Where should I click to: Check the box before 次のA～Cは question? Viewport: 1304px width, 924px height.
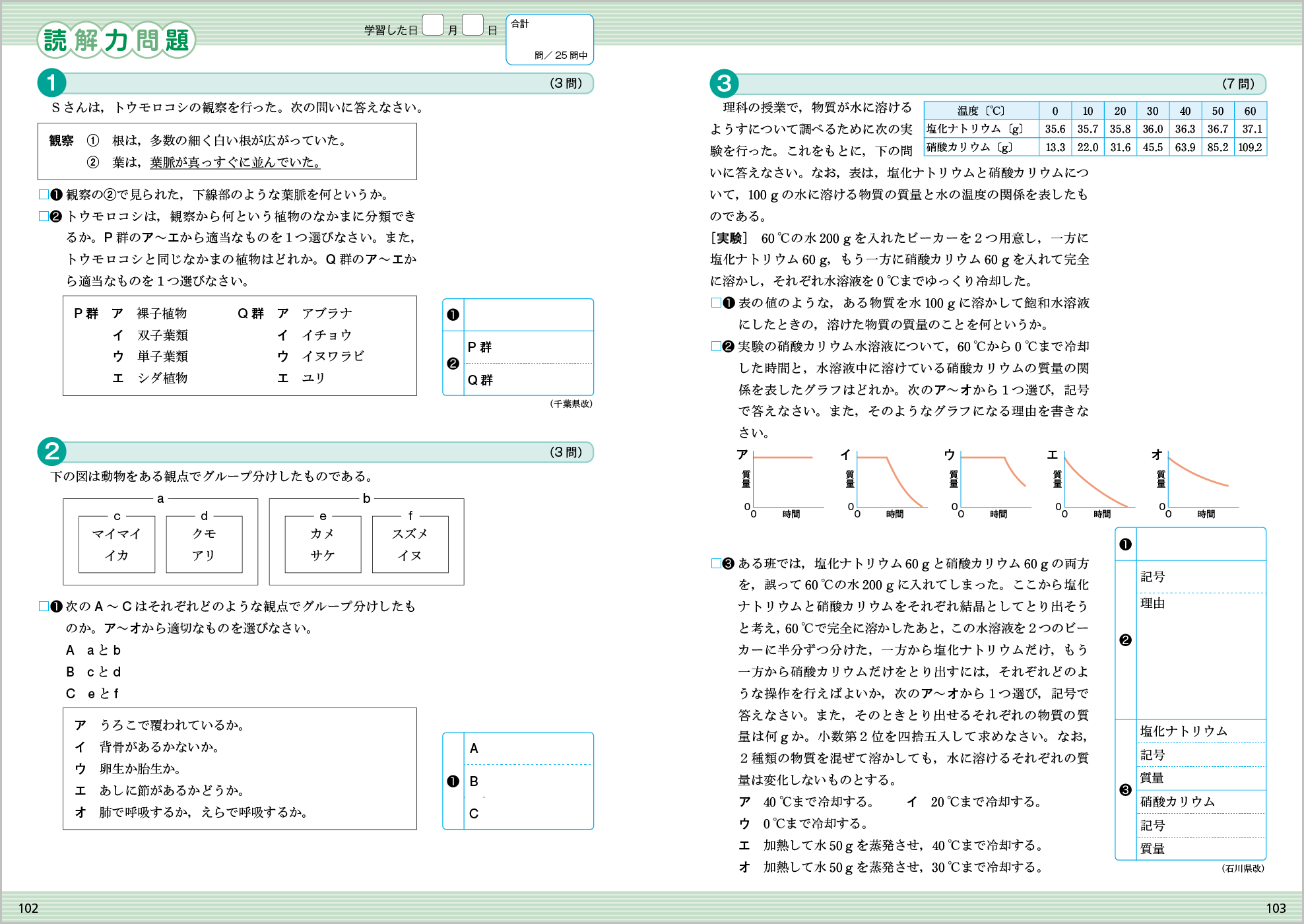44,607
